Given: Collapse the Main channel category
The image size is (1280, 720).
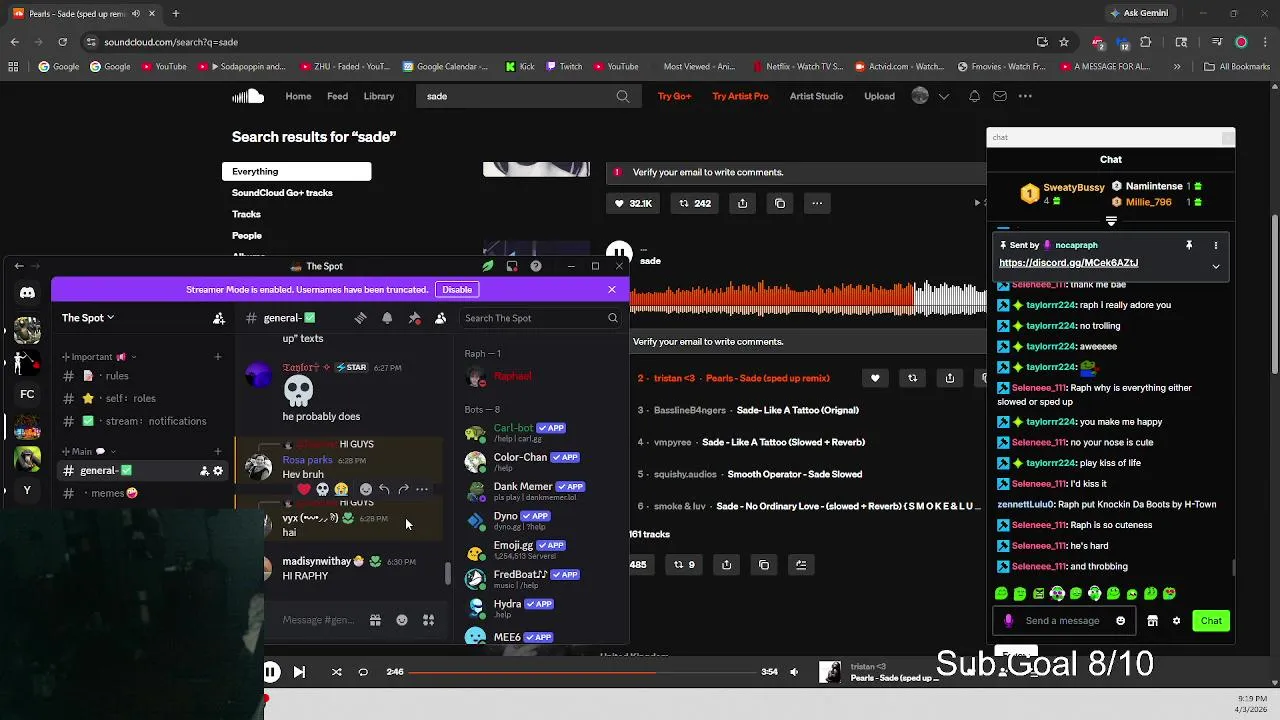Looking at the screenshot, I should click(90, 451).
